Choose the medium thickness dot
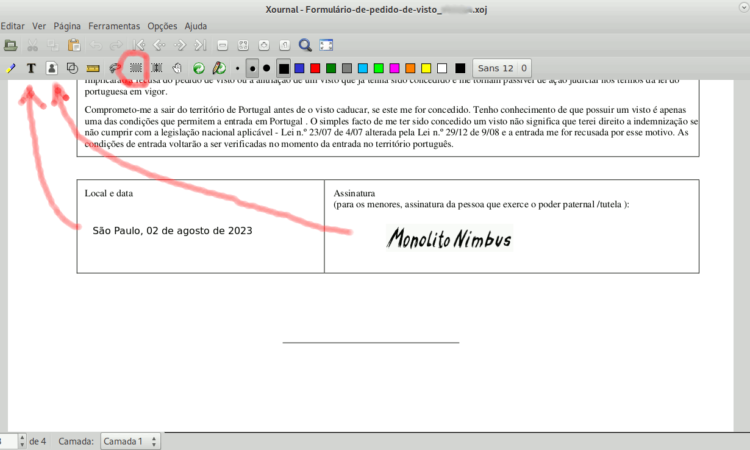Viewport: 750px width, 450px height. click(252, 68)
